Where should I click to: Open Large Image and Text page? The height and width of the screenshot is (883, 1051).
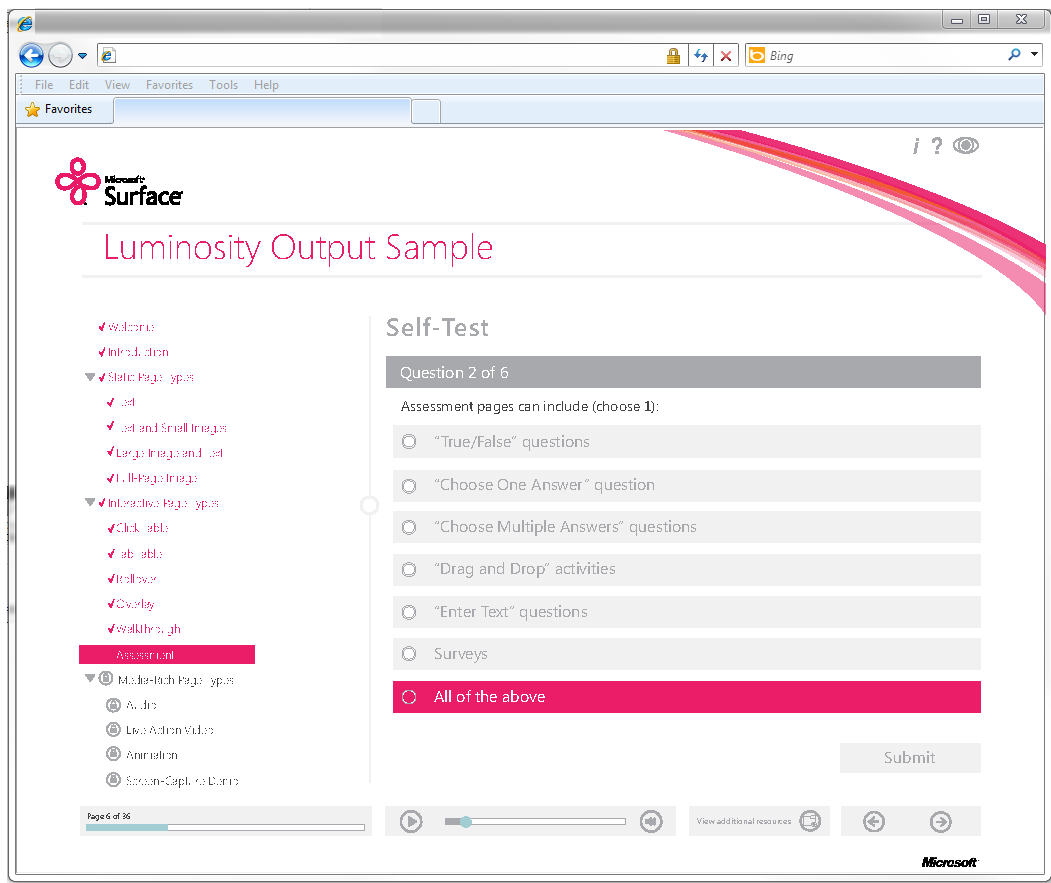pyautogui.click(x=169, y=453)
